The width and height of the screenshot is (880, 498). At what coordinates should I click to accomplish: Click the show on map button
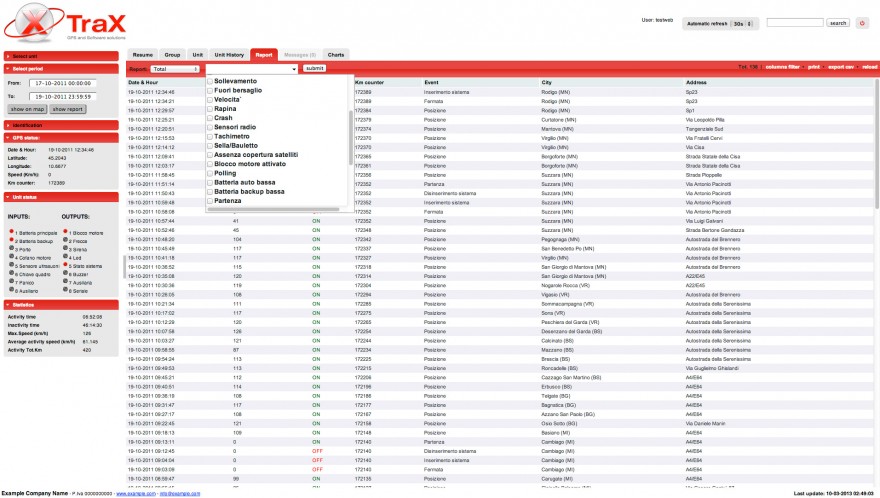coord(27,109)
